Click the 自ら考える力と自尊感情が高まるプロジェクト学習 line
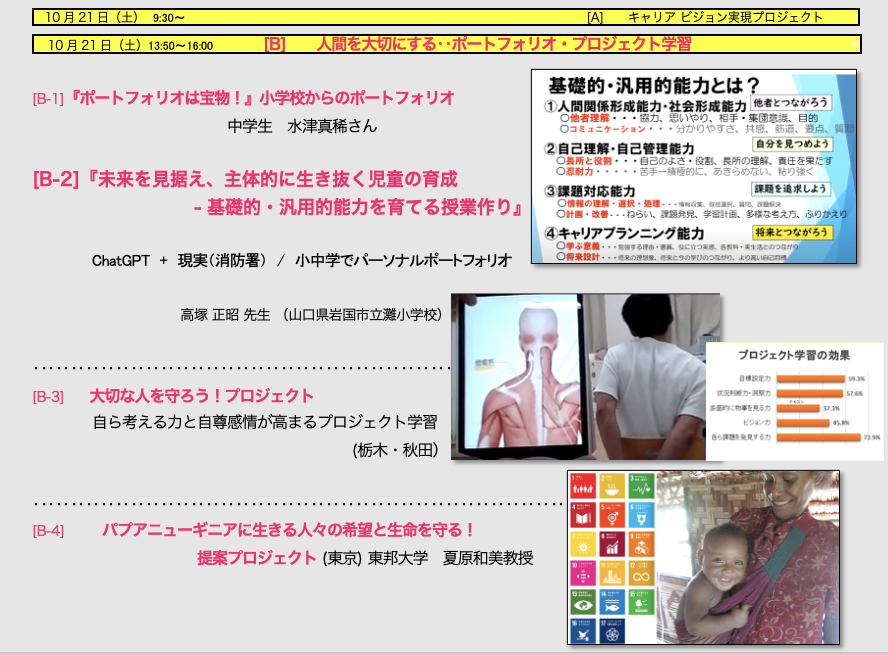Image resolution: width=888 pixels, height=654 pixels. pyautogui.click(x=265, y=422)
